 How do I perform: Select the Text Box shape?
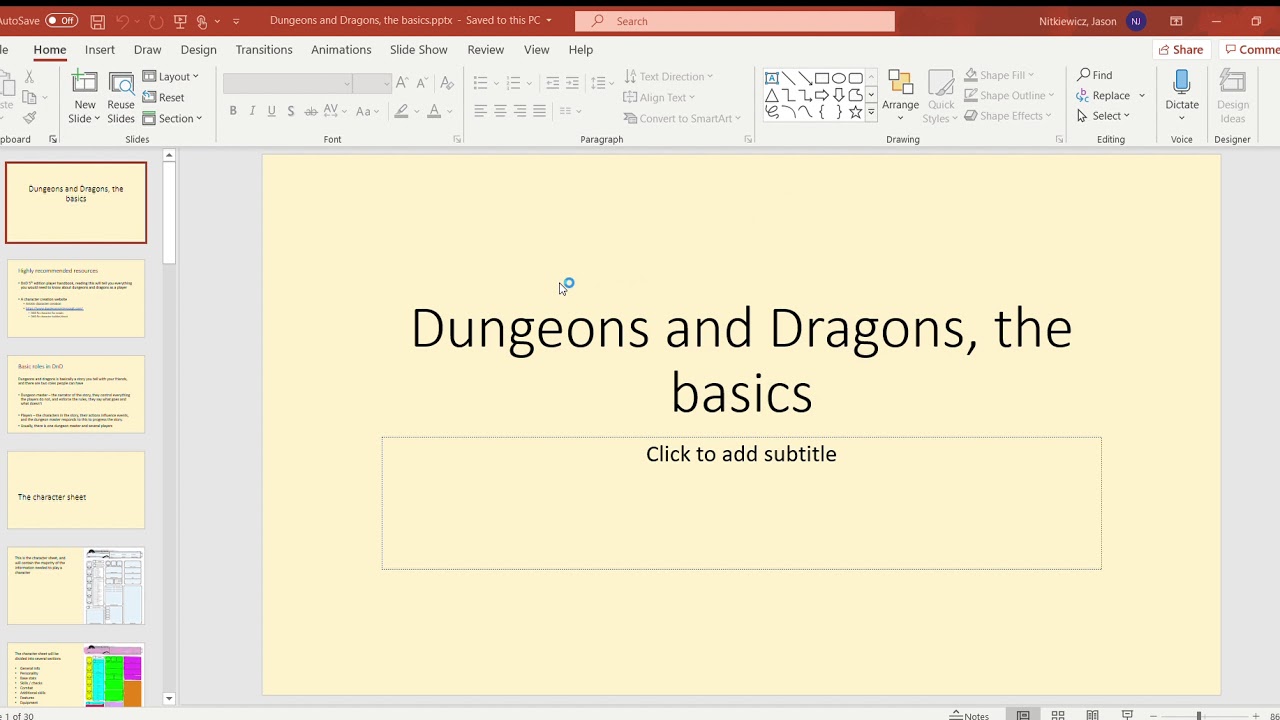[772, 78]
